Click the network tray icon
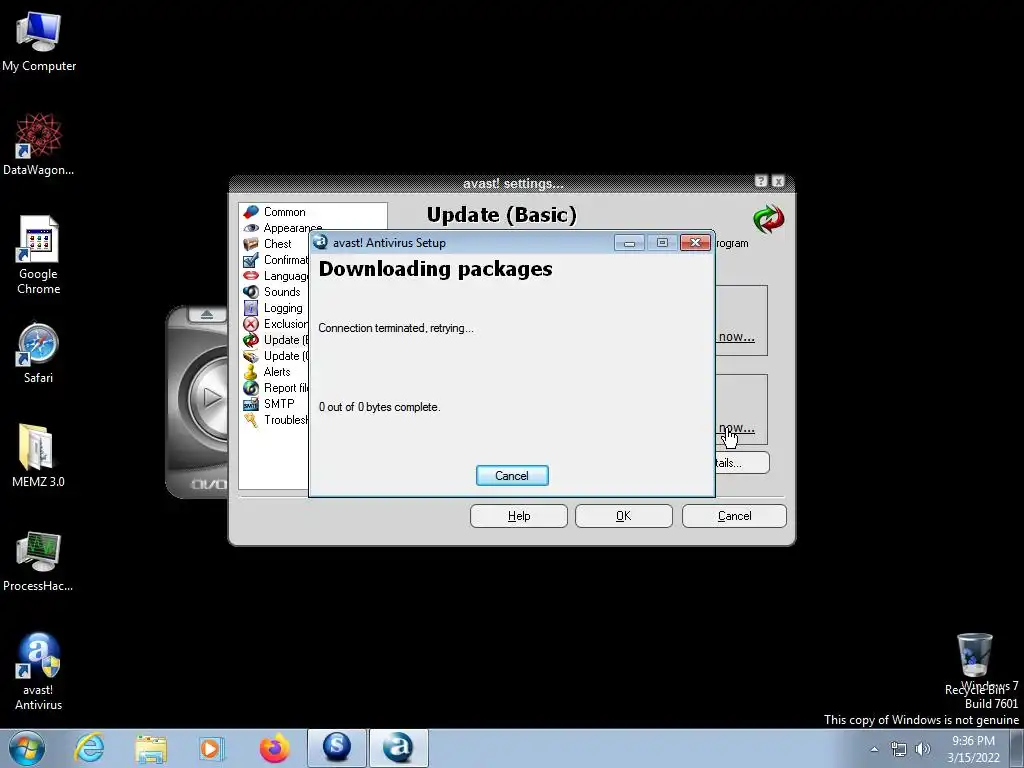1024x768 pixels. [x=899, y=749]
